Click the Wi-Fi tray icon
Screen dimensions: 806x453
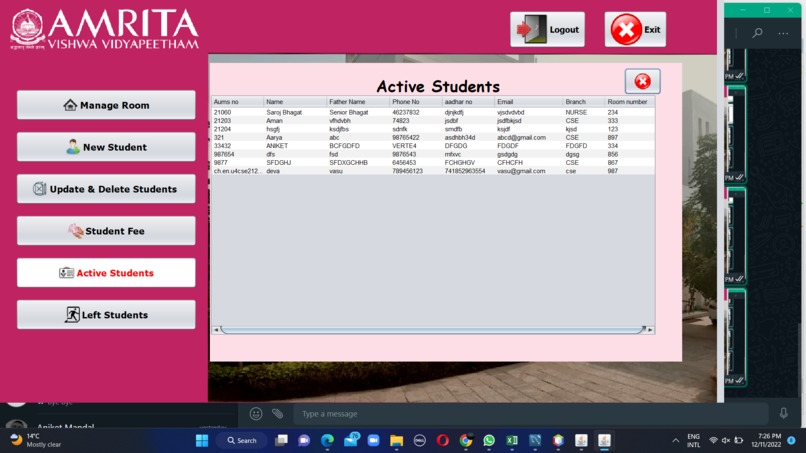[713, 441]
